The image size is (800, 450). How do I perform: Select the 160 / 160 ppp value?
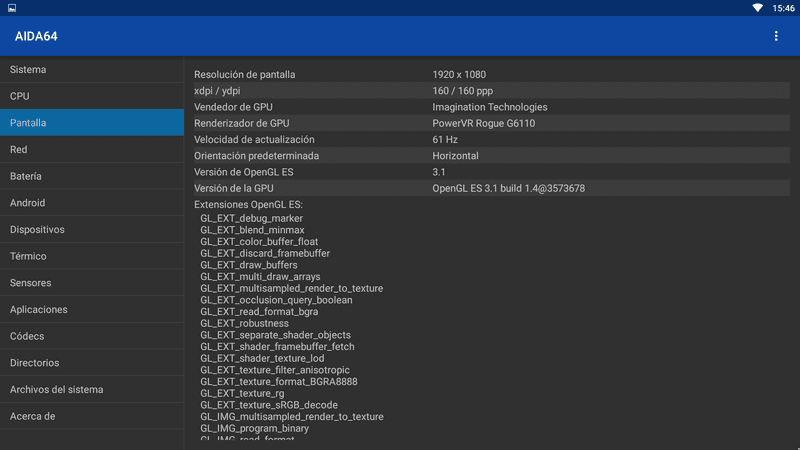[462, 91]
